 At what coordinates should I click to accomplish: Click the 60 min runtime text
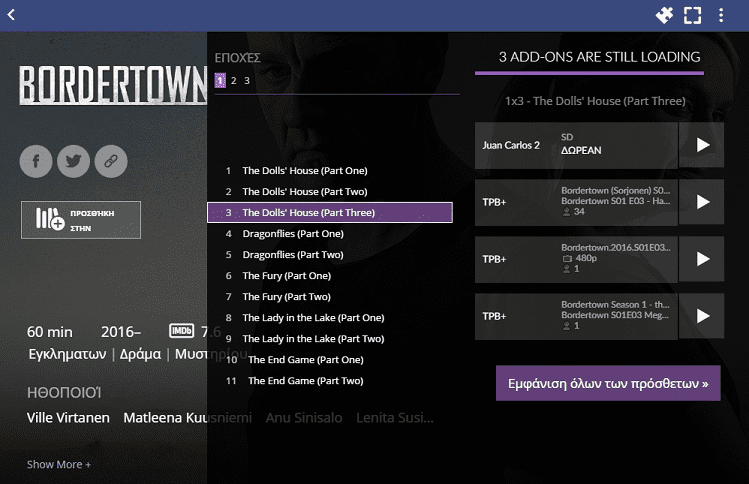[x=50, y=332]
